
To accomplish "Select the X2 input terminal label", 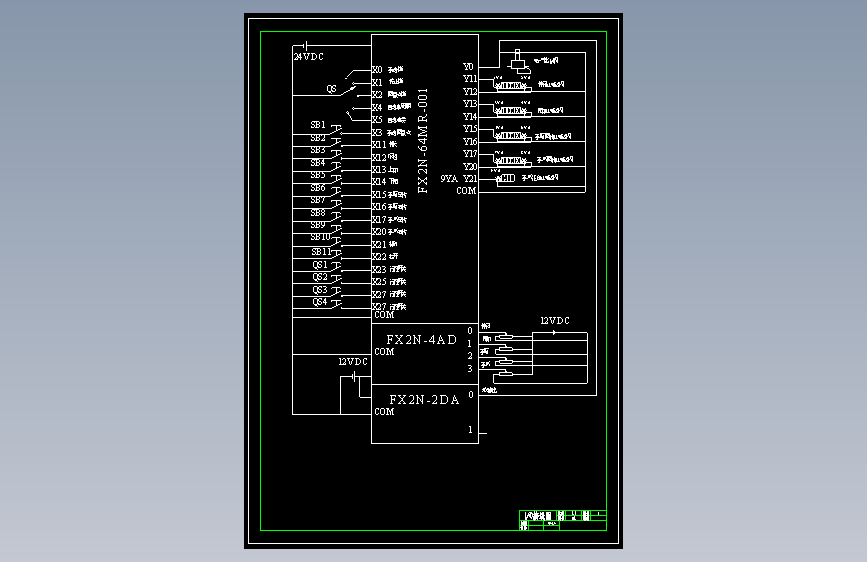I will [x=377, y=95].
